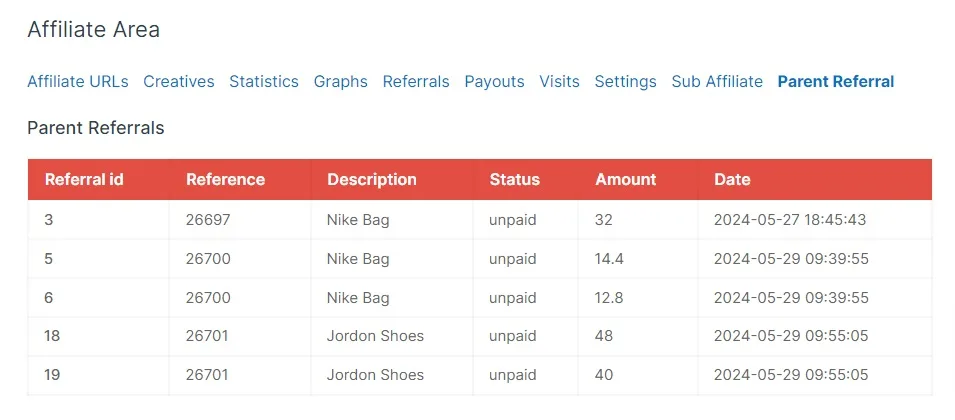Go to the Sub Affiliate tab
955x420 pixels.
717,82
